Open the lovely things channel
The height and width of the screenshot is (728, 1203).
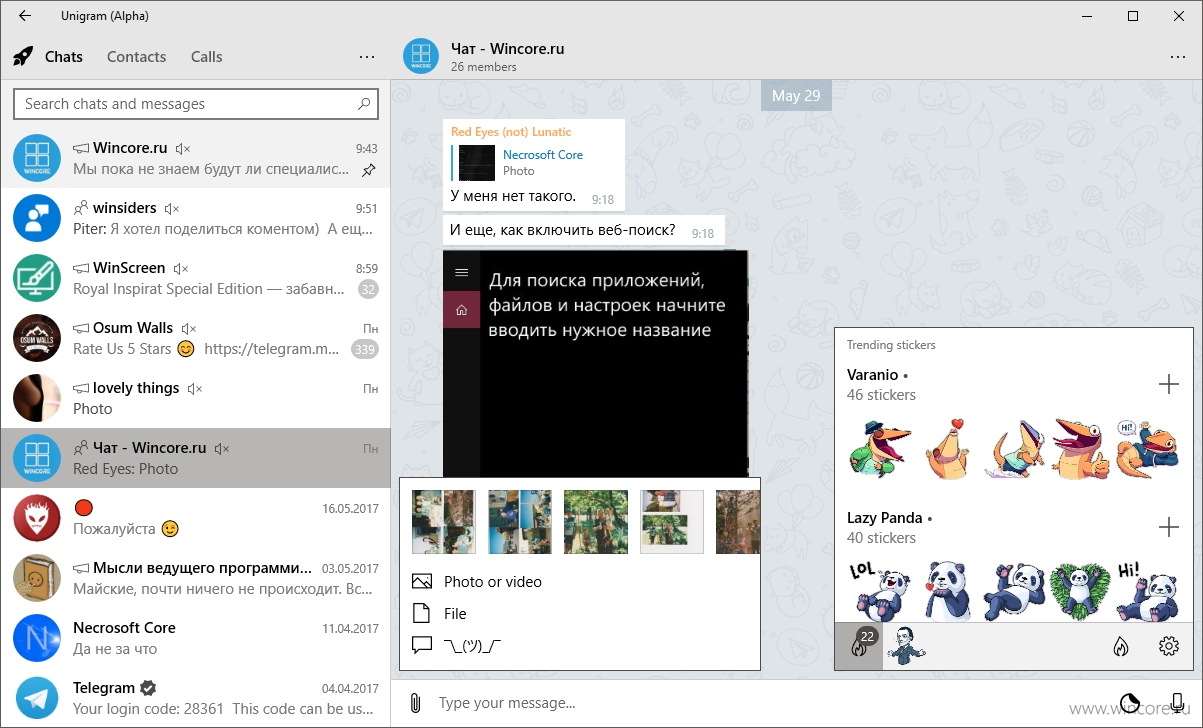pyautogui.click(x=195, y=397)
